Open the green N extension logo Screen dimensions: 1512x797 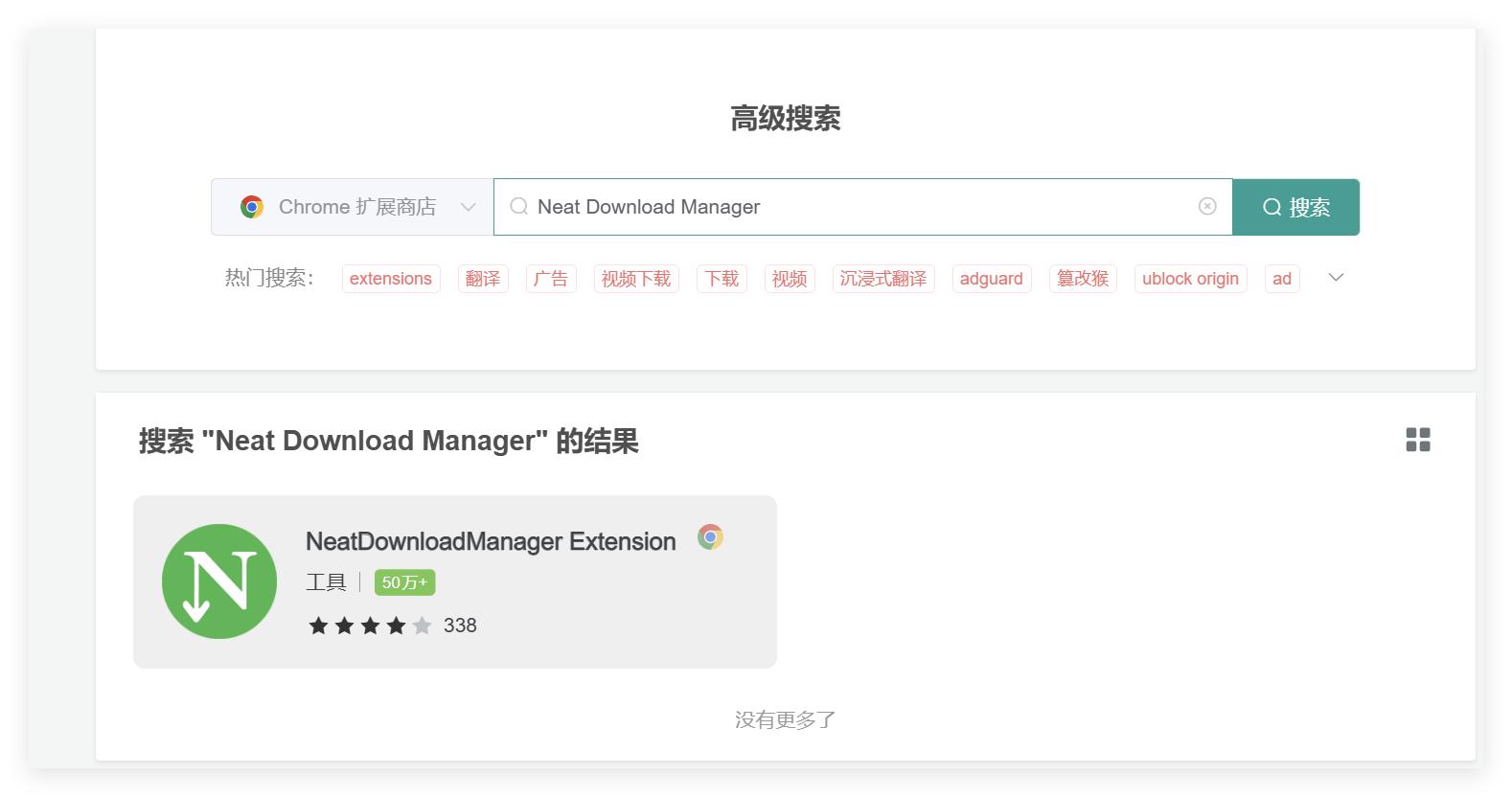[x=219, y=581]
